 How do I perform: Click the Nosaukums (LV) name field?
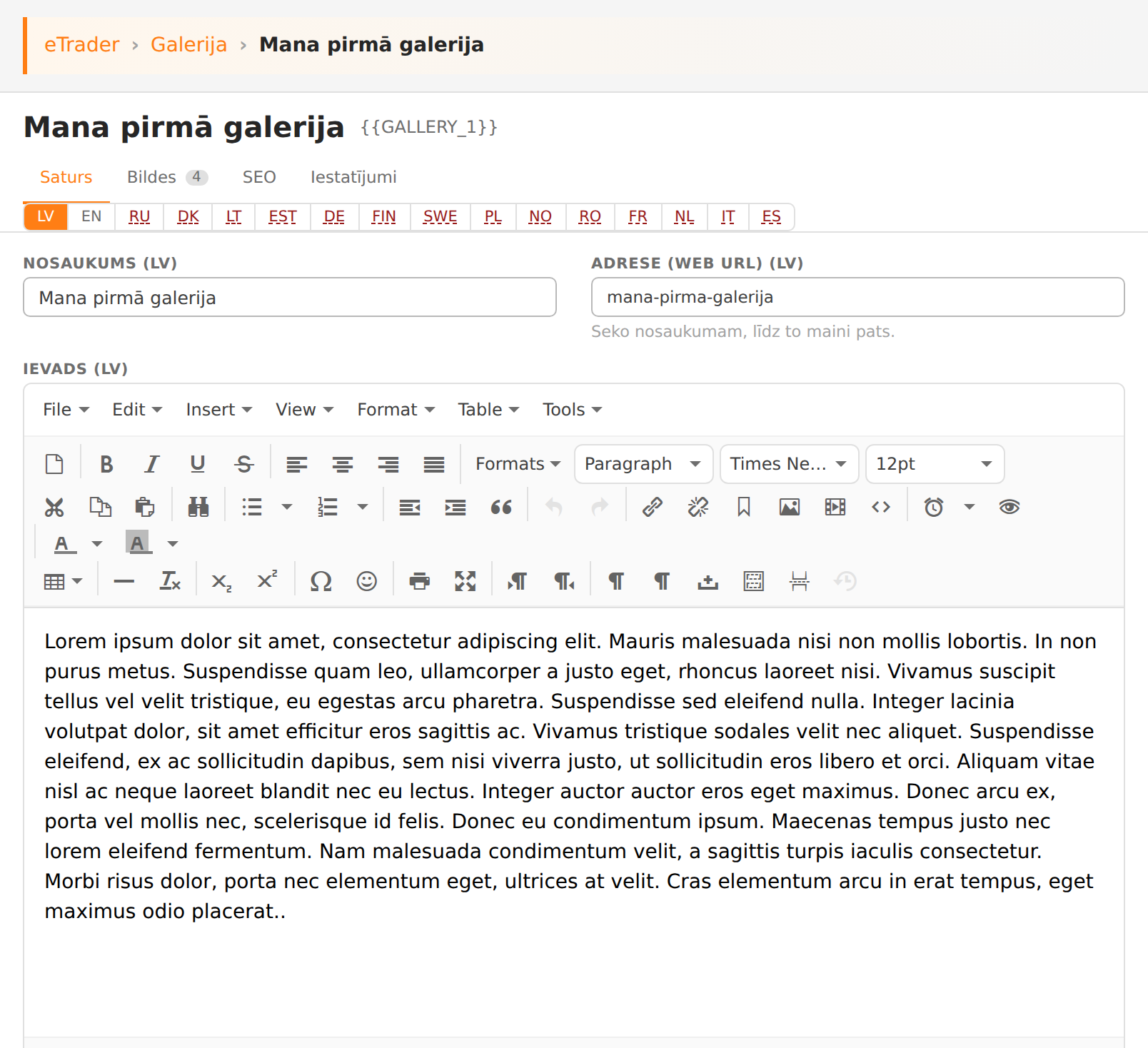click(x=290, y=297)
